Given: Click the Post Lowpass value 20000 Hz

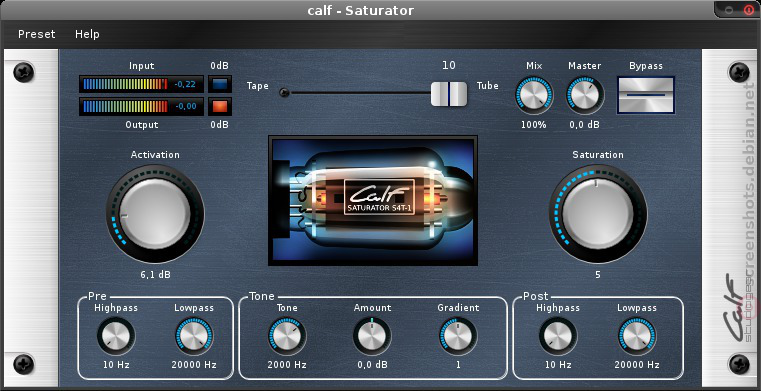Looking at the screenshot, I should pyautogui.click(x=637, y=364).
